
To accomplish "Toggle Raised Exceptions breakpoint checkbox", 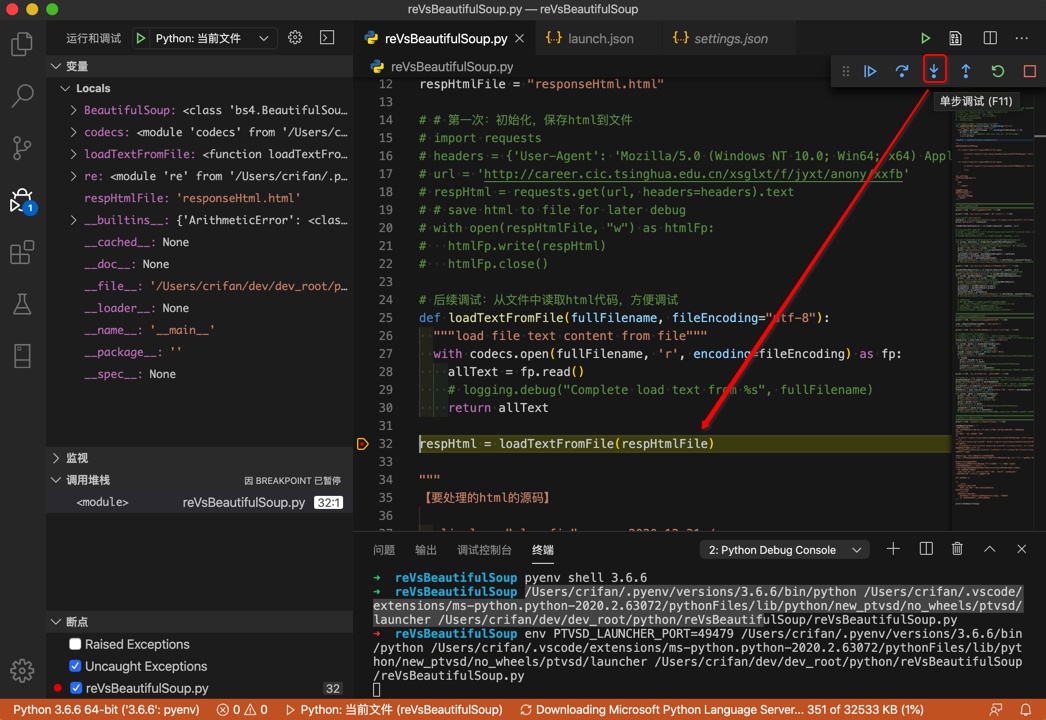I will pos(75,644).
